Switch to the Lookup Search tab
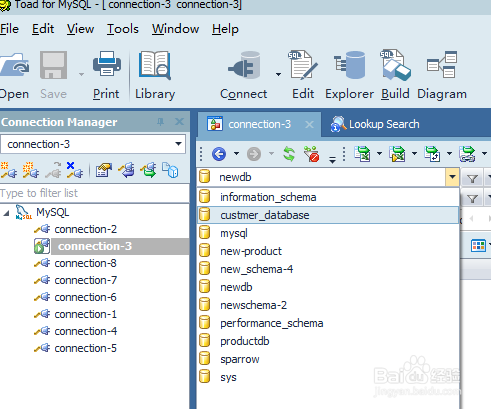This screenshot has width=491, height=409. 375,124
